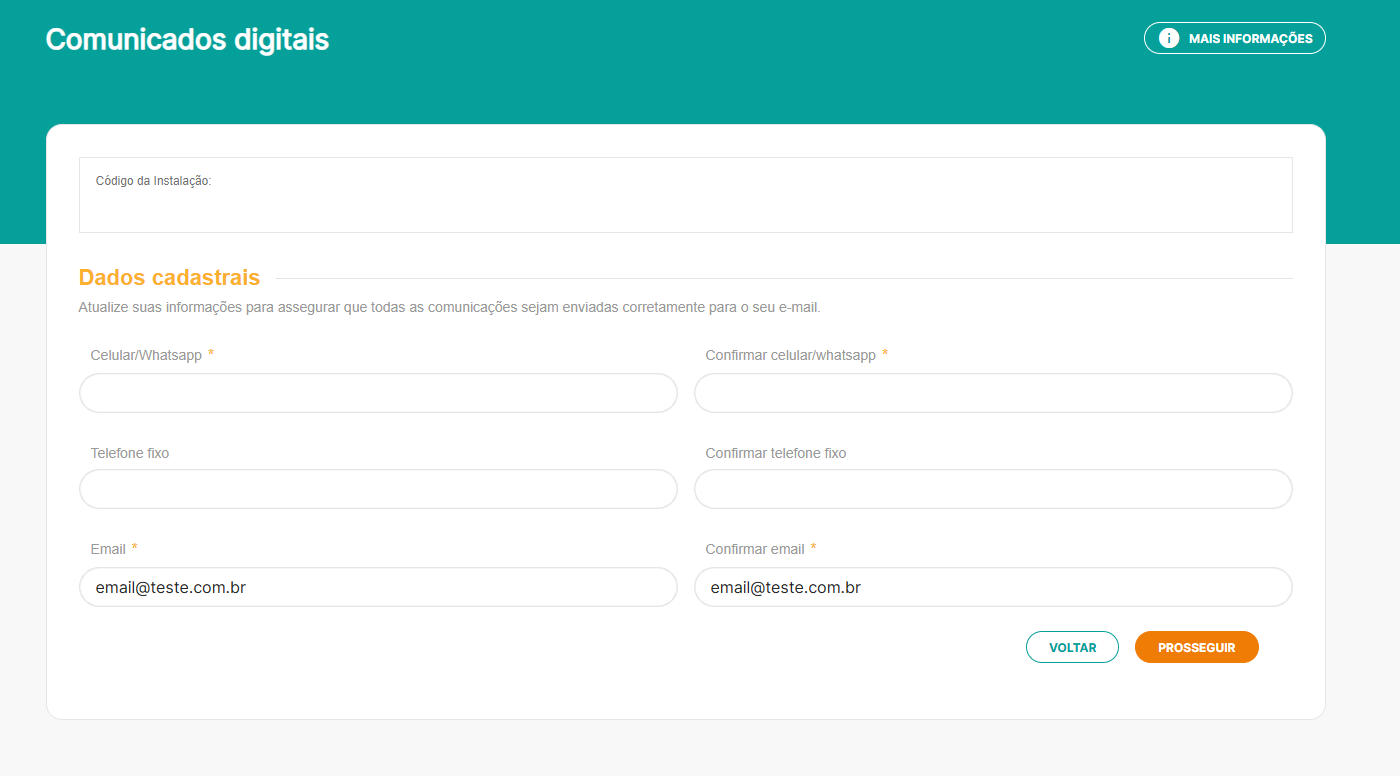Click the Atualize suas informações description text
This screenshot has width=1400, height=776.
pos(449,308)
